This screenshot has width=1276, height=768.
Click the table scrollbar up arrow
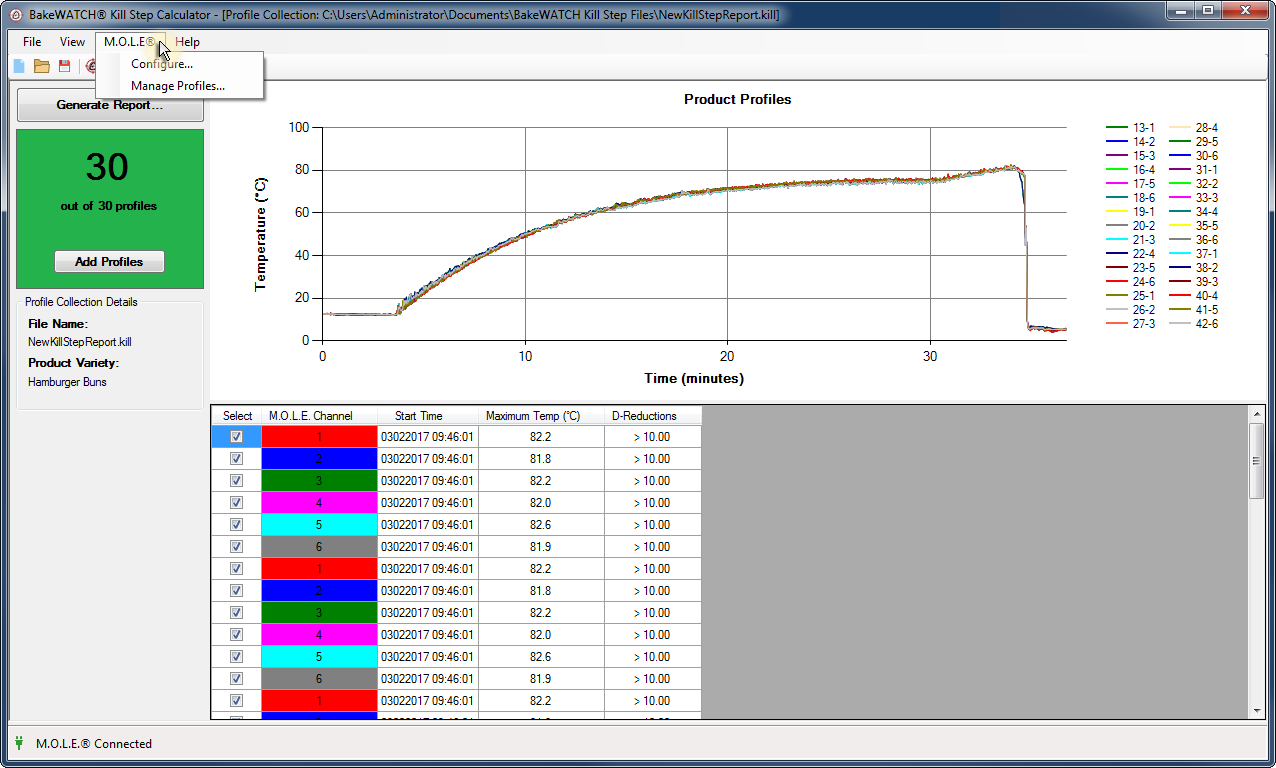(1257, 414)
